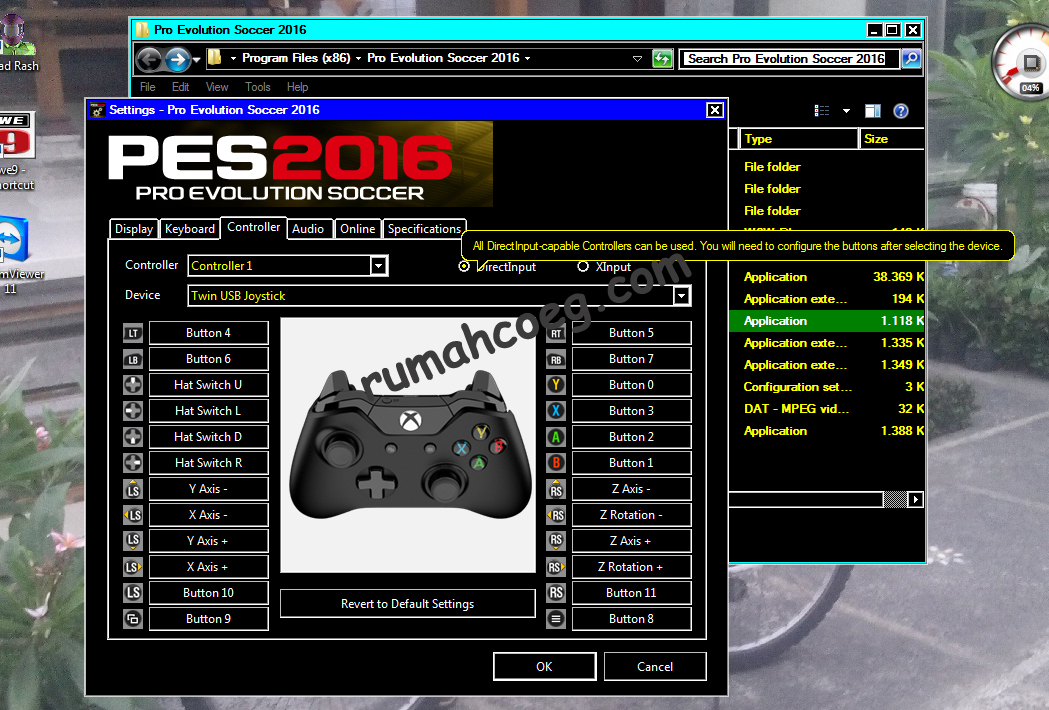Expand the recent locations arrow in Explorer
This screenshot has width=1049, height=710.
point(197,60)
